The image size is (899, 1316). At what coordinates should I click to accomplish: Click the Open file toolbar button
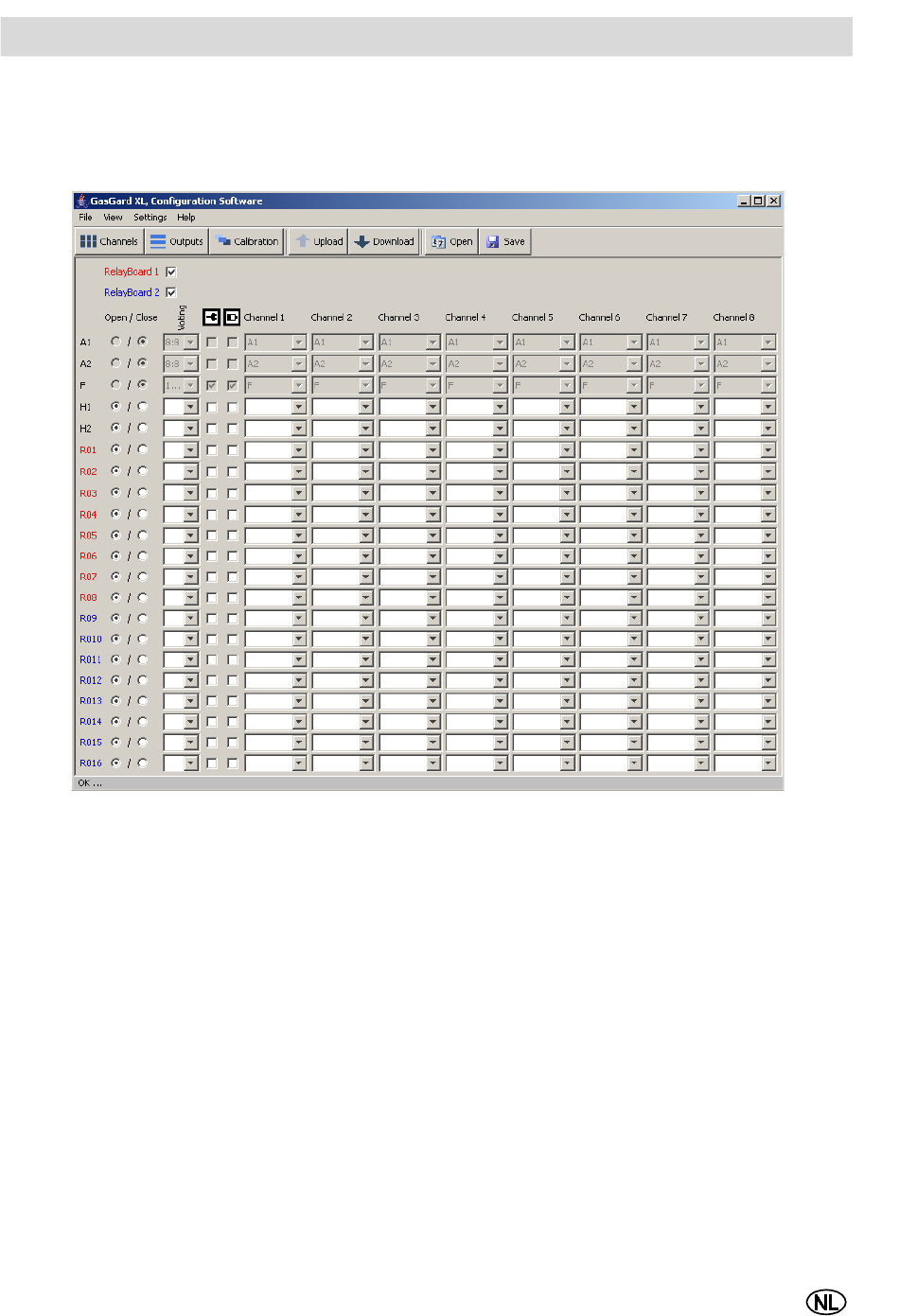pos(452,241)
